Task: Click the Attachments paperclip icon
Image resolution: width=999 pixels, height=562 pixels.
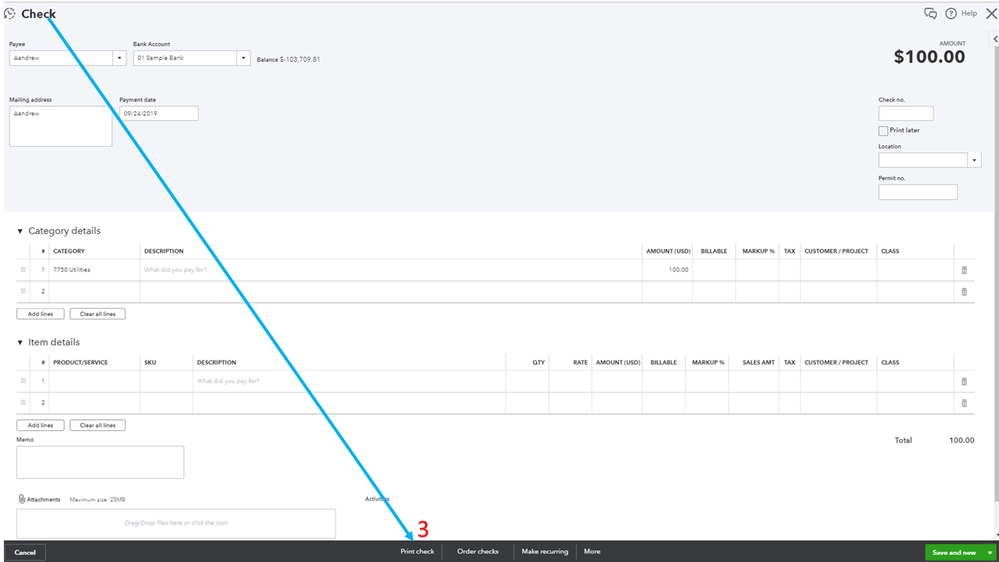Action: pos(22,499)
